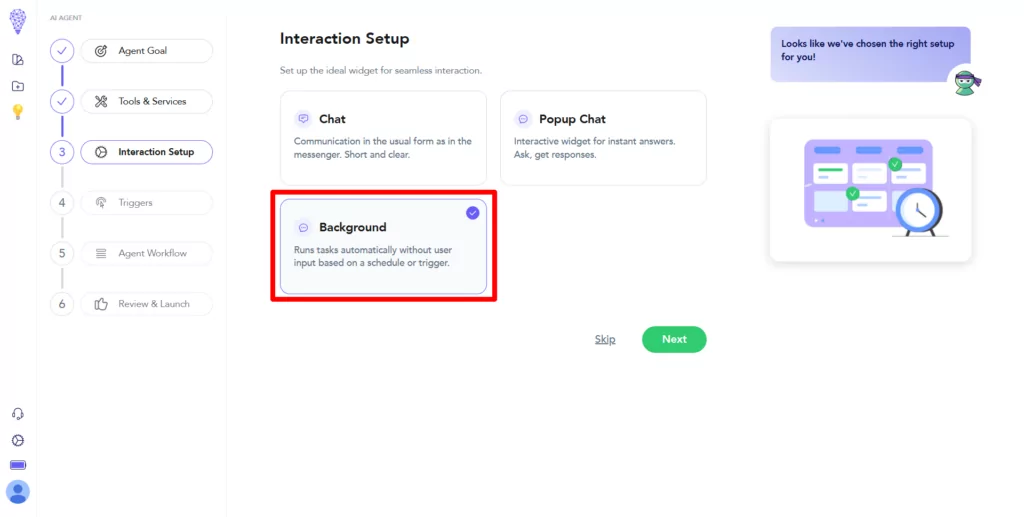The image size is (1024, 517).
Task: Select the Chat interaction option
Action: click(x=383, y=138)
